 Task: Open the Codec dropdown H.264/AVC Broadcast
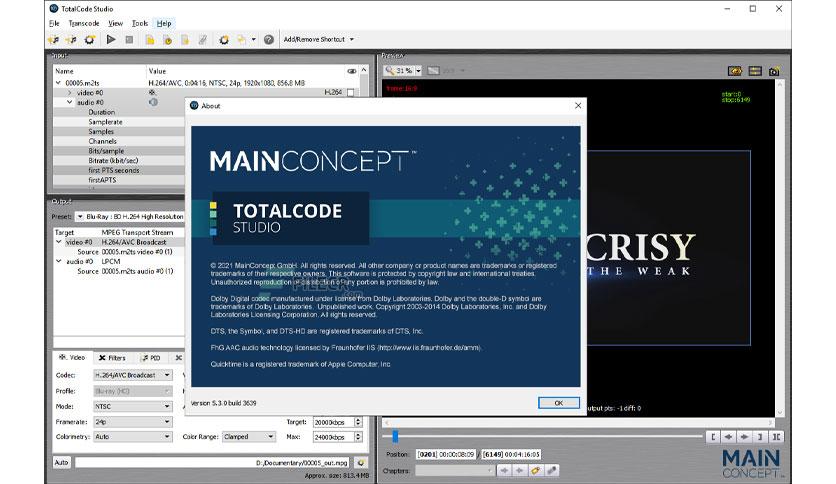[x=133, y=375]
